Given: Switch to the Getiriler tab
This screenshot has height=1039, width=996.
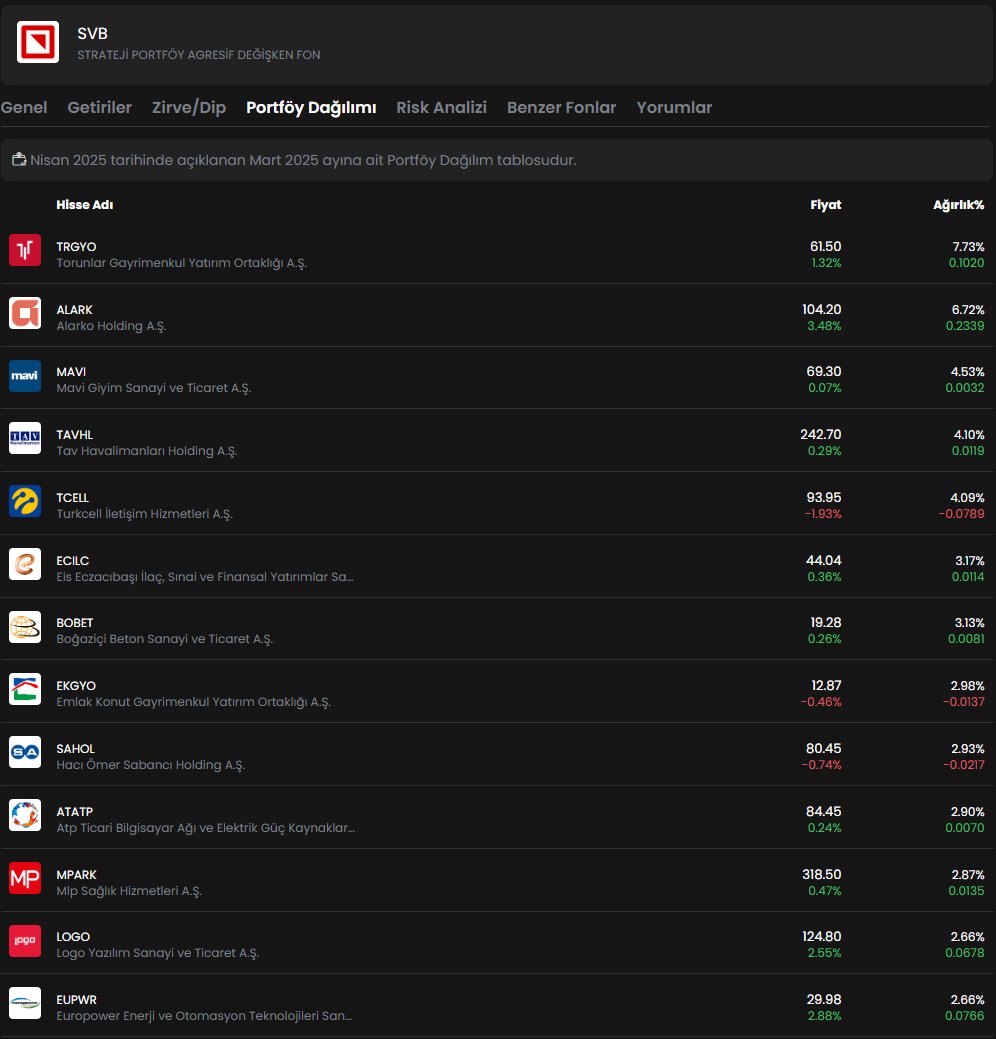Looking at the screenshot, I should tap(99, 107).
